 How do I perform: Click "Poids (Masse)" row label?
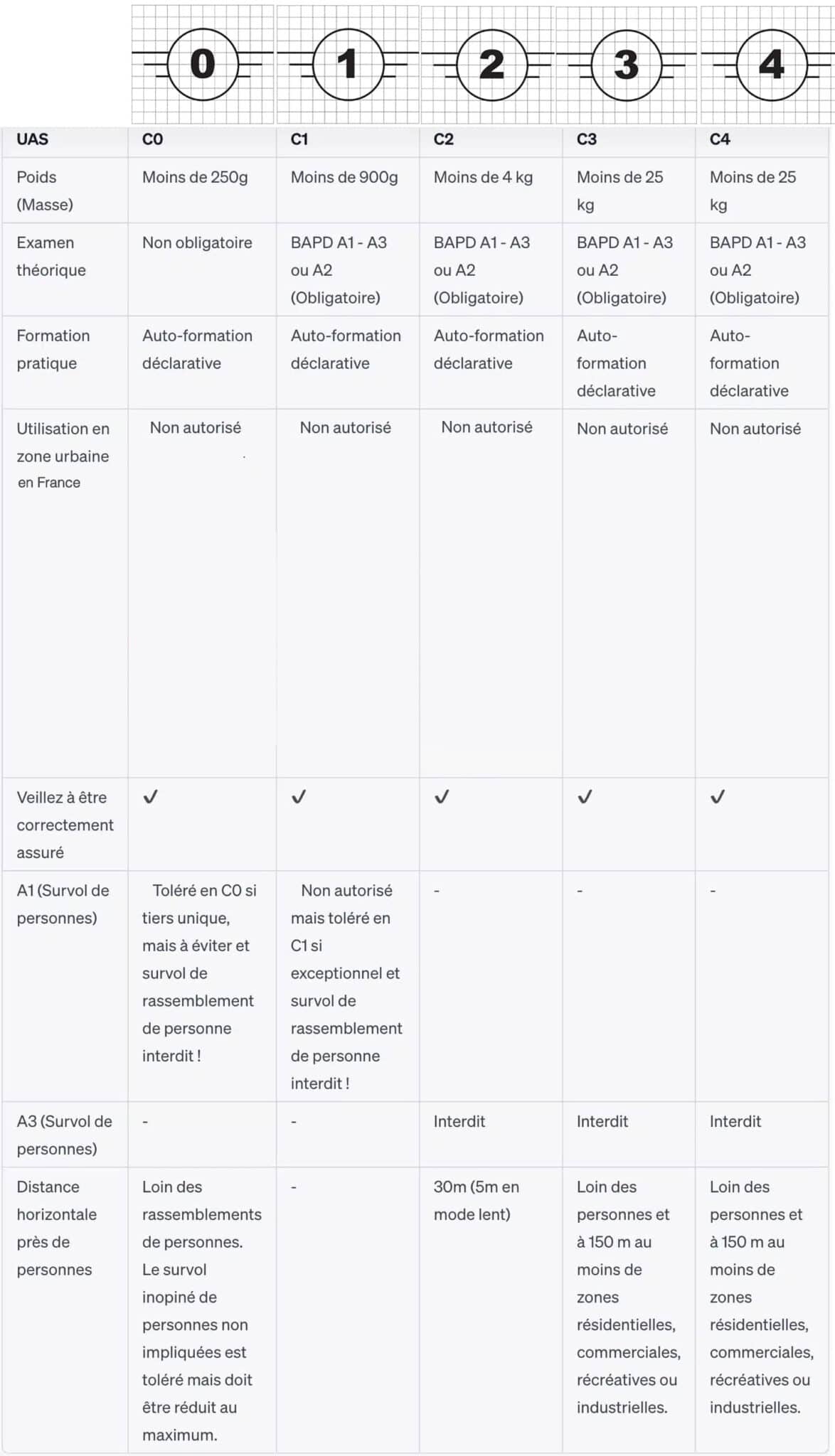pos(45,191)
